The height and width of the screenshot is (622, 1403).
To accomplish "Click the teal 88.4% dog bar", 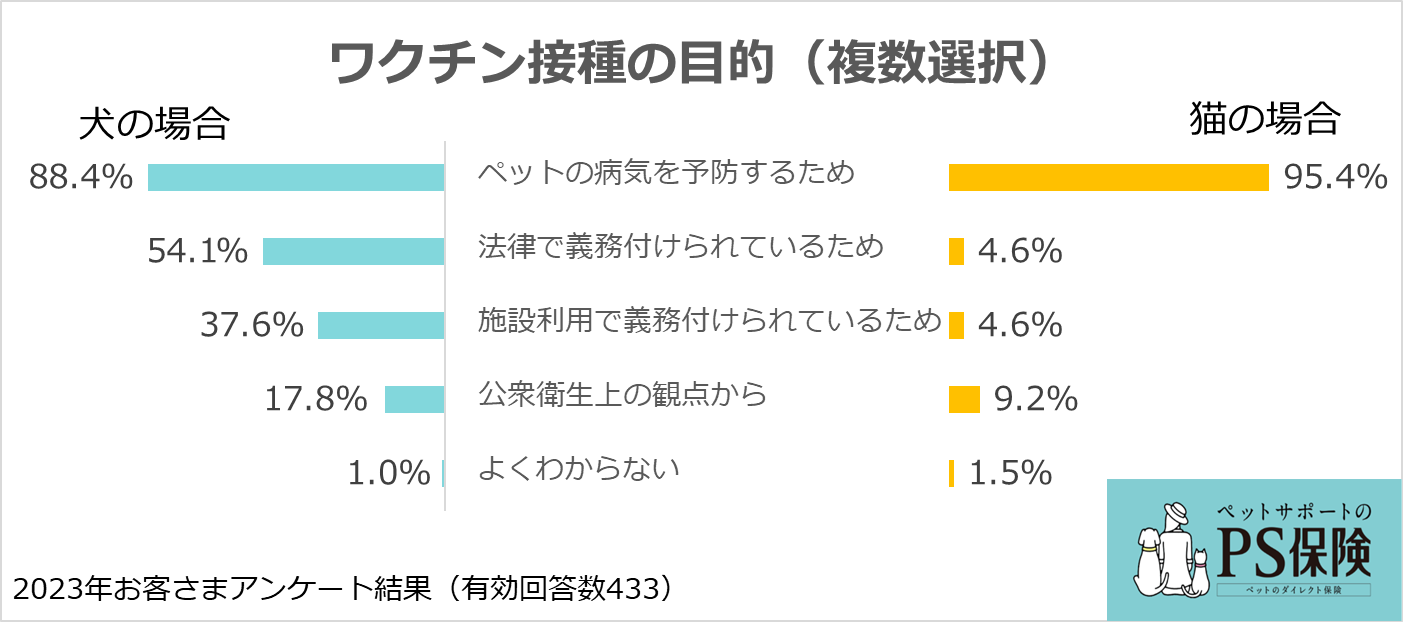I will pos(296,177).
